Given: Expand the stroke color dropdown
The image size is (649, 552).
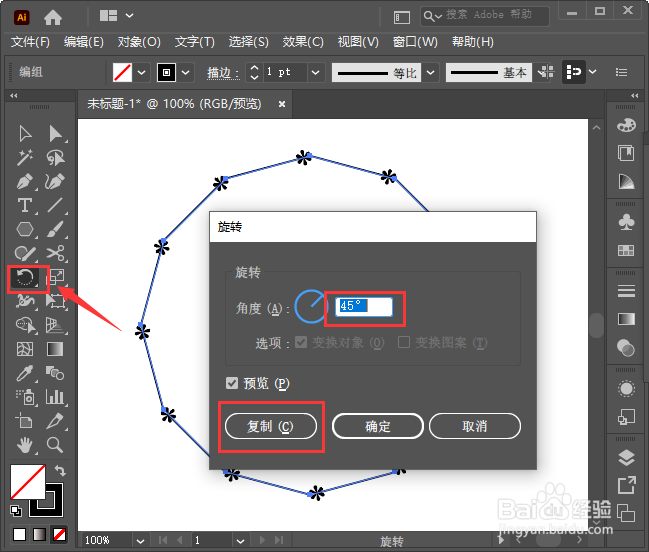Looking at the screenshot, I should (x=185, y=72).
